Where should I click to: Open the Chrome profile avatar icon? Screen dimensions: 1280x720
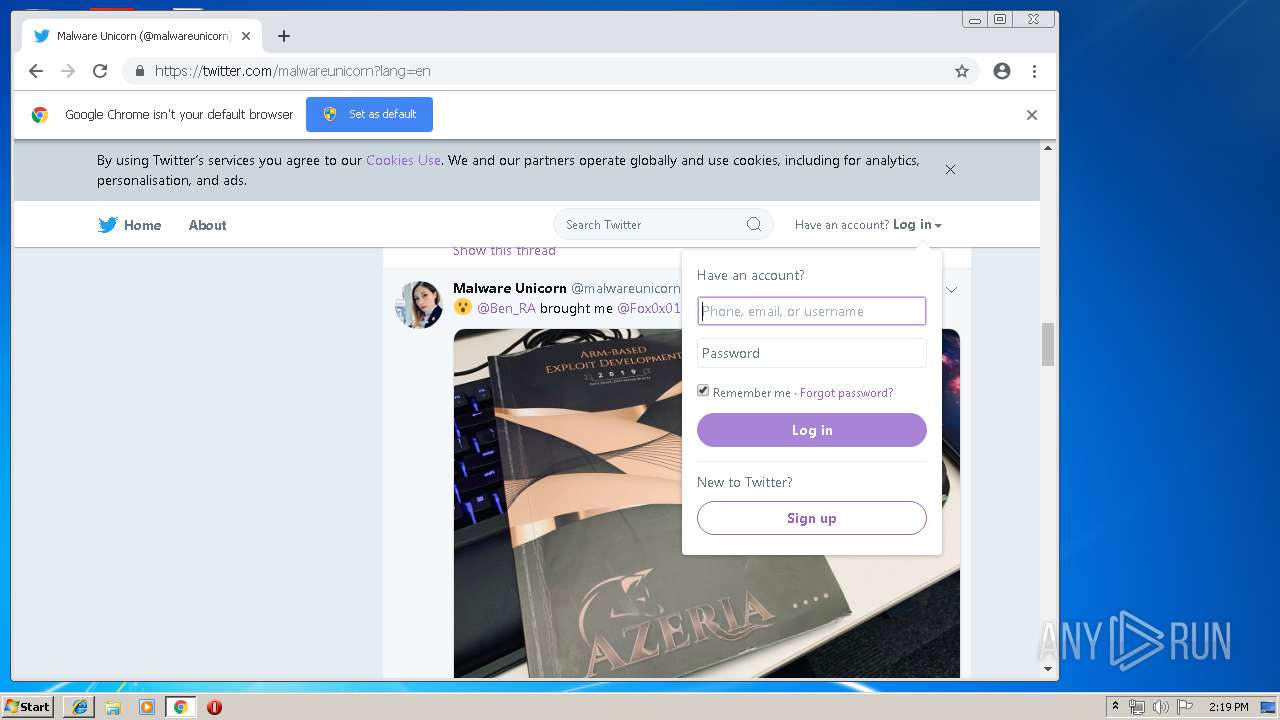(x=1002, y=71)
